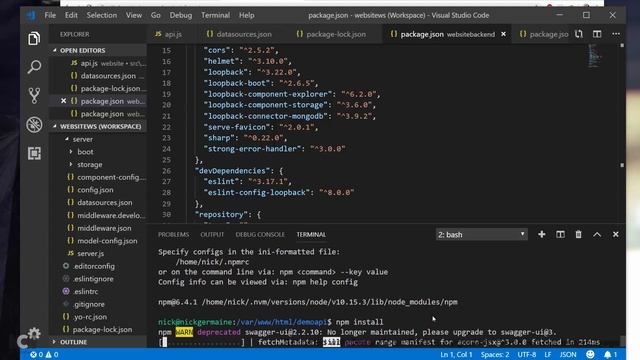Show the Debug Console panel tab
Screen dimensions: 640x360
pos(260,235)
